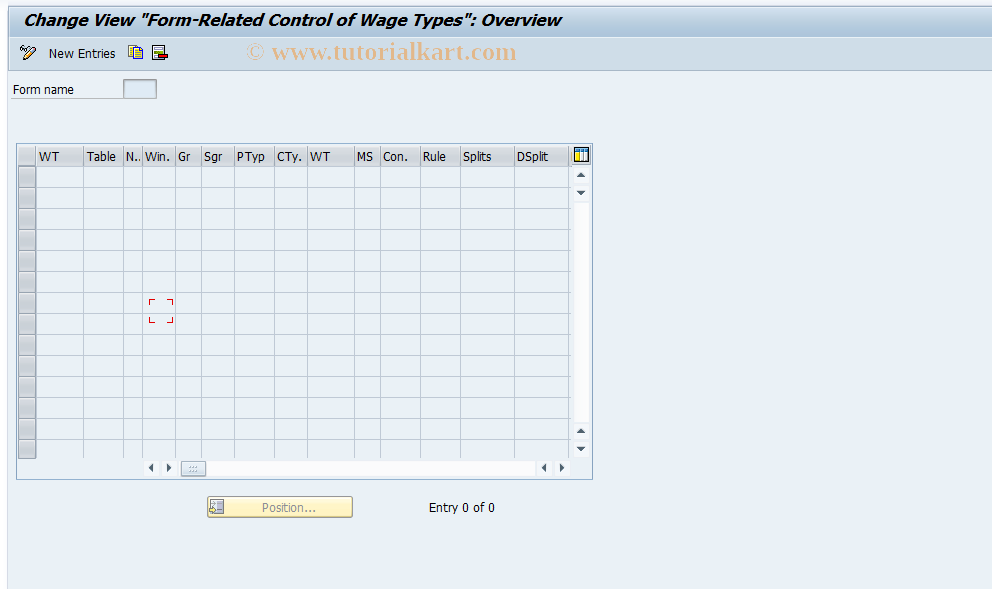Click the Copy As icon
Image resolution: width=992 pixels, height=589 pixels.
coord(135,53)
